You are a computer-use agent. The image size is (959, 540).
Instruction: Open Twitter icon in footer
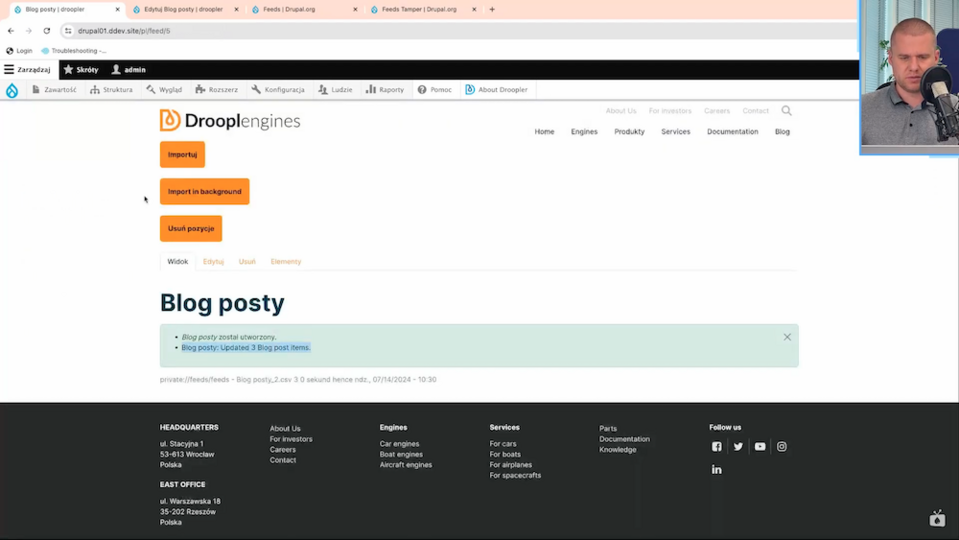pyautogui.click(x=738, y=446)
